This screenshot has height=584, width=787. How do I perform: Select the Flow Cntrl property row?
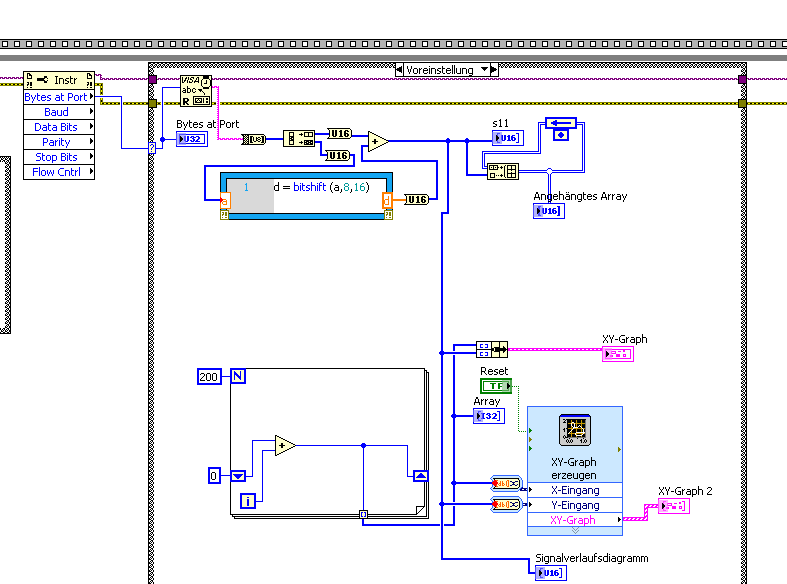(59, 172)
